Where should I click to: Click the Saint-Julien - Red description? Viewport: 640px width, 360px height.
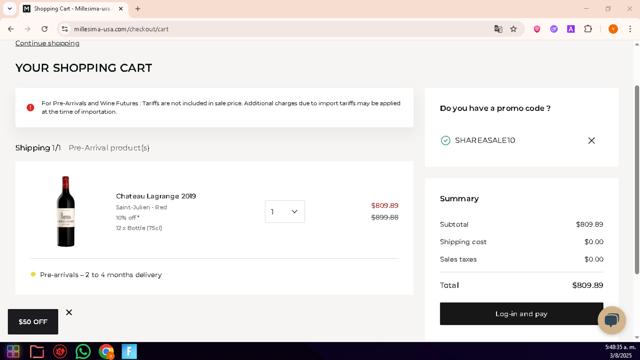click(x=141, y=207)
